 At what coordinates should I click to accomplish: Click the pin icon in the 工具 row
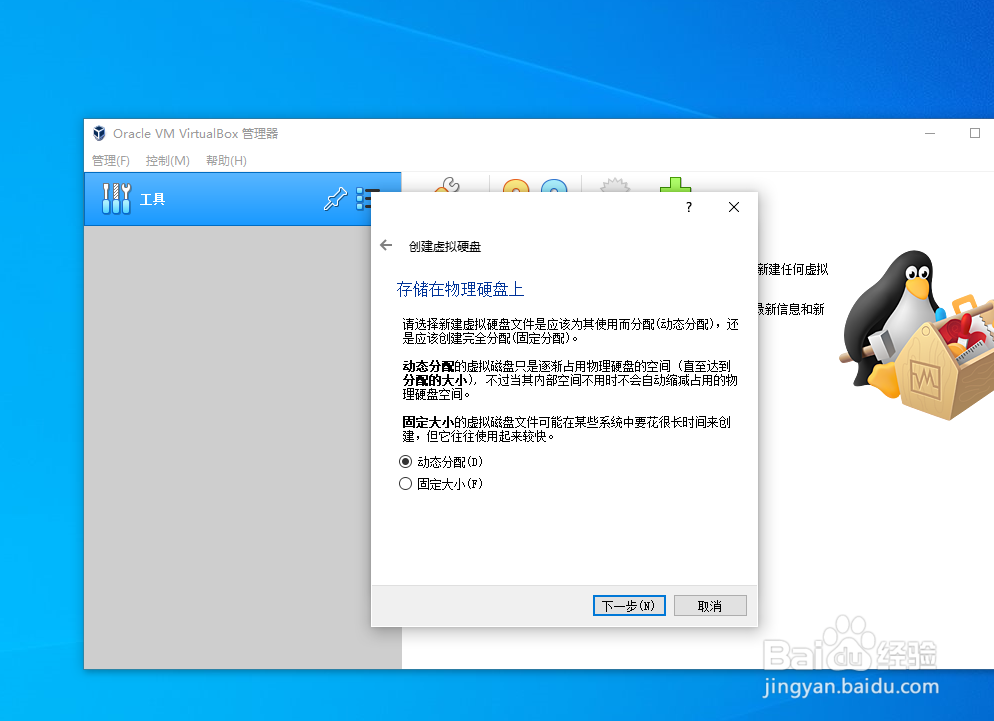(x=335, y=198)
